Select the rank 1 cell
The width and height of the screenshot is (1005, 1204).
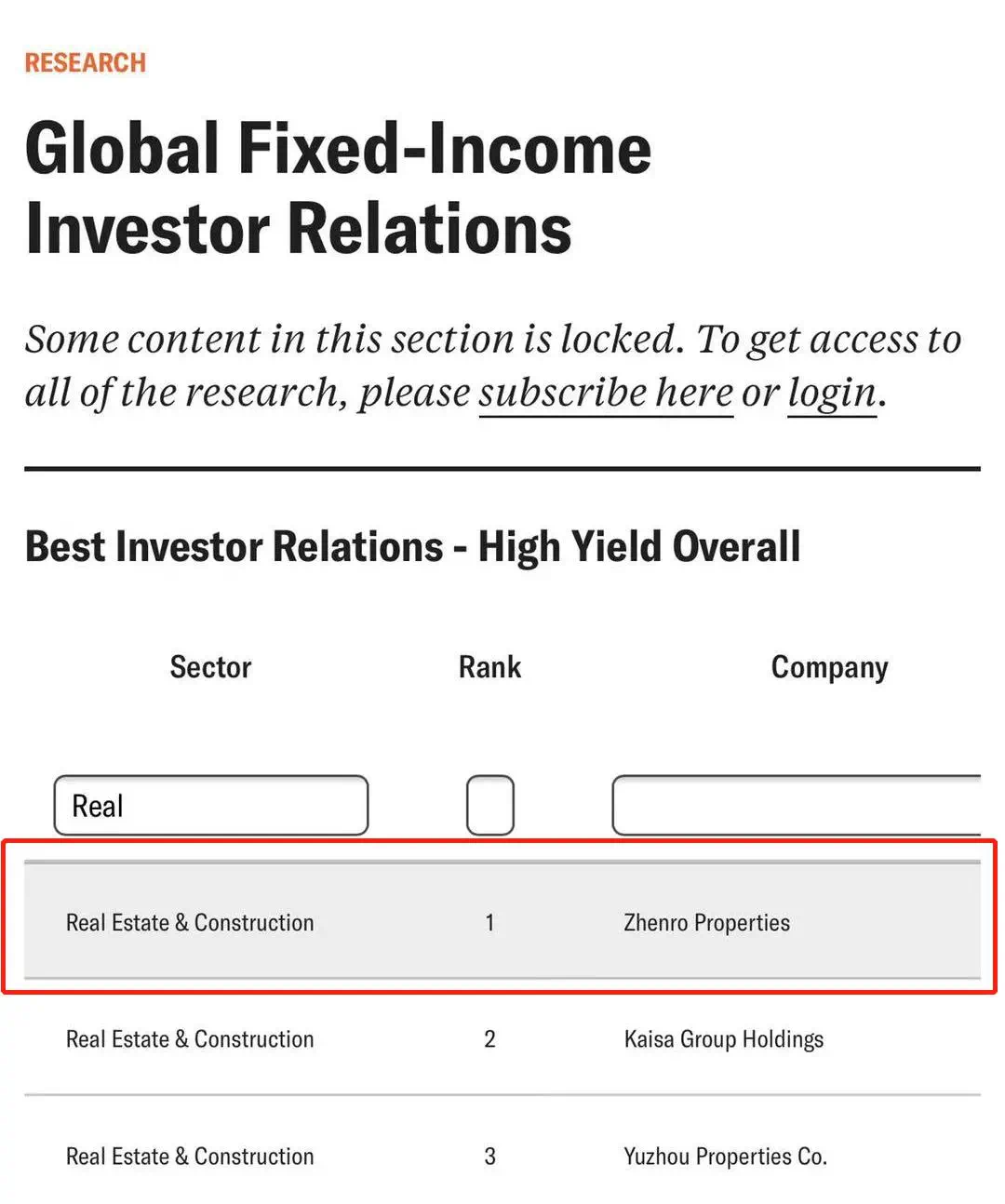(x=489, y=922)
